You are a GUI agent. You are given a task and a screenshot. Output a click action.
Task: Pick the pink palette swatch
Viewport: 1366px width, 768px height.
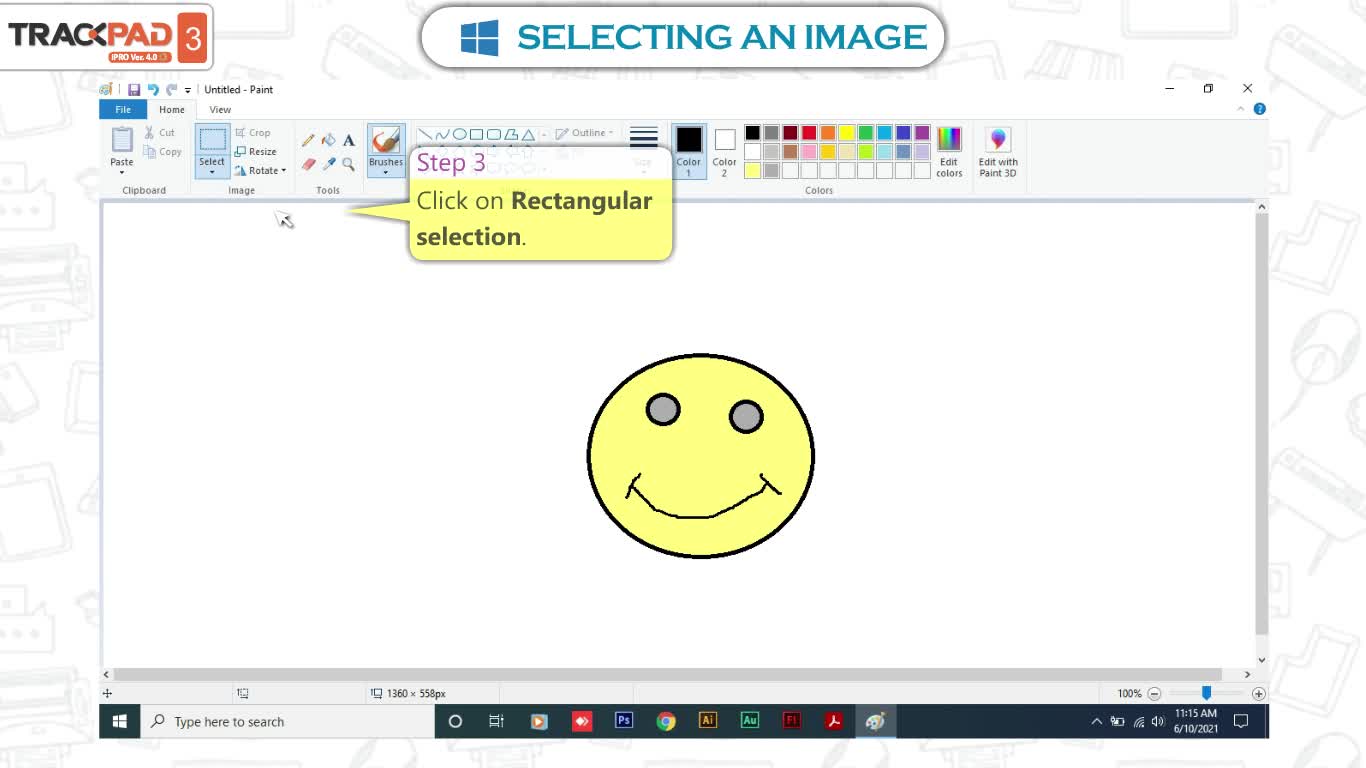809,152
